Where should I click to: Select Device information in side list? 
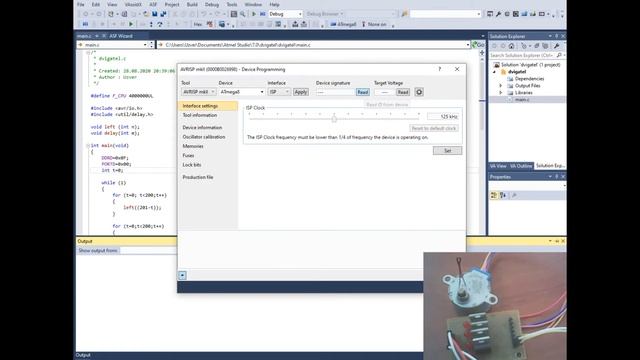pos(202,127)
